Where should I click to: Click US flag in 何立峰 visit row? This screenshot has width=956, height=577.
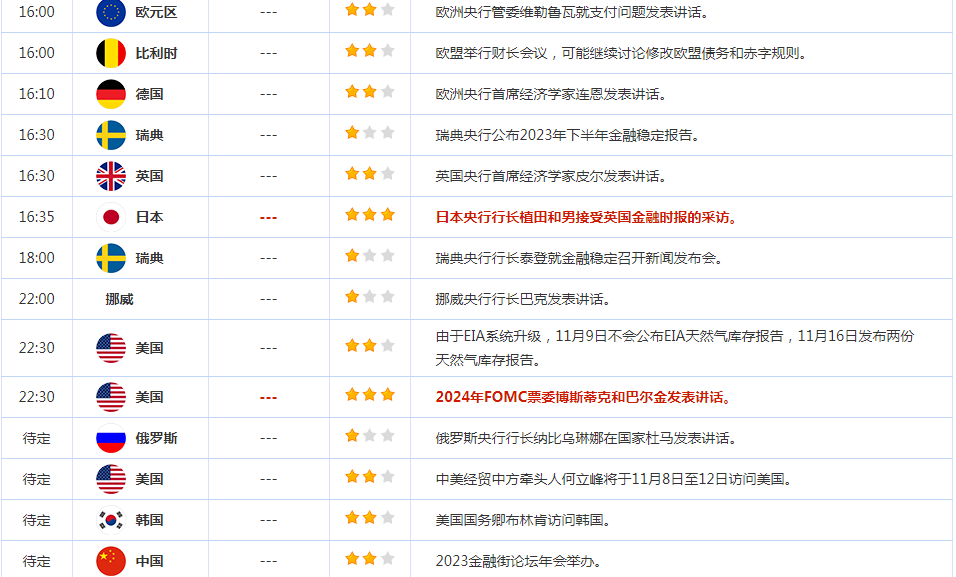click(x=111, y=479)
